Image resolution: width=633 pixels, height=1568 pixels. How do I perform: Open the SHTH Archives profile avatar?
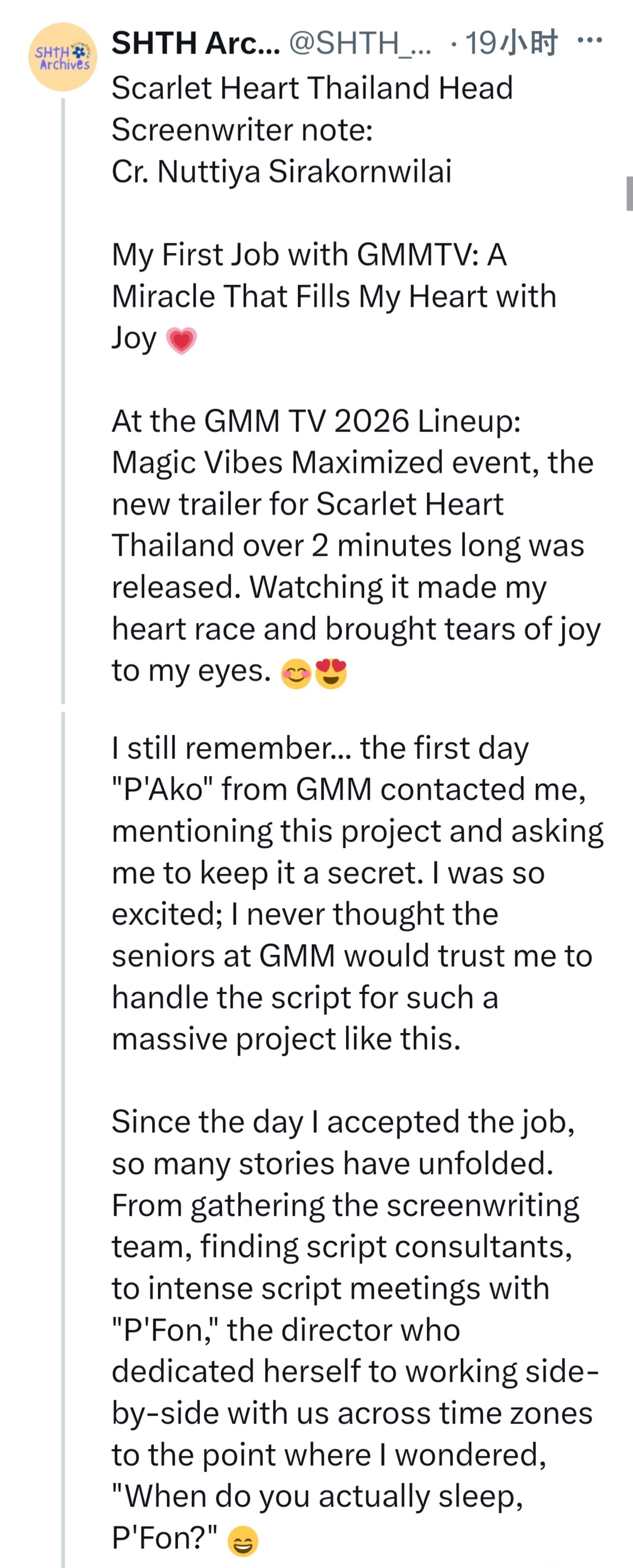coord(63,57)
